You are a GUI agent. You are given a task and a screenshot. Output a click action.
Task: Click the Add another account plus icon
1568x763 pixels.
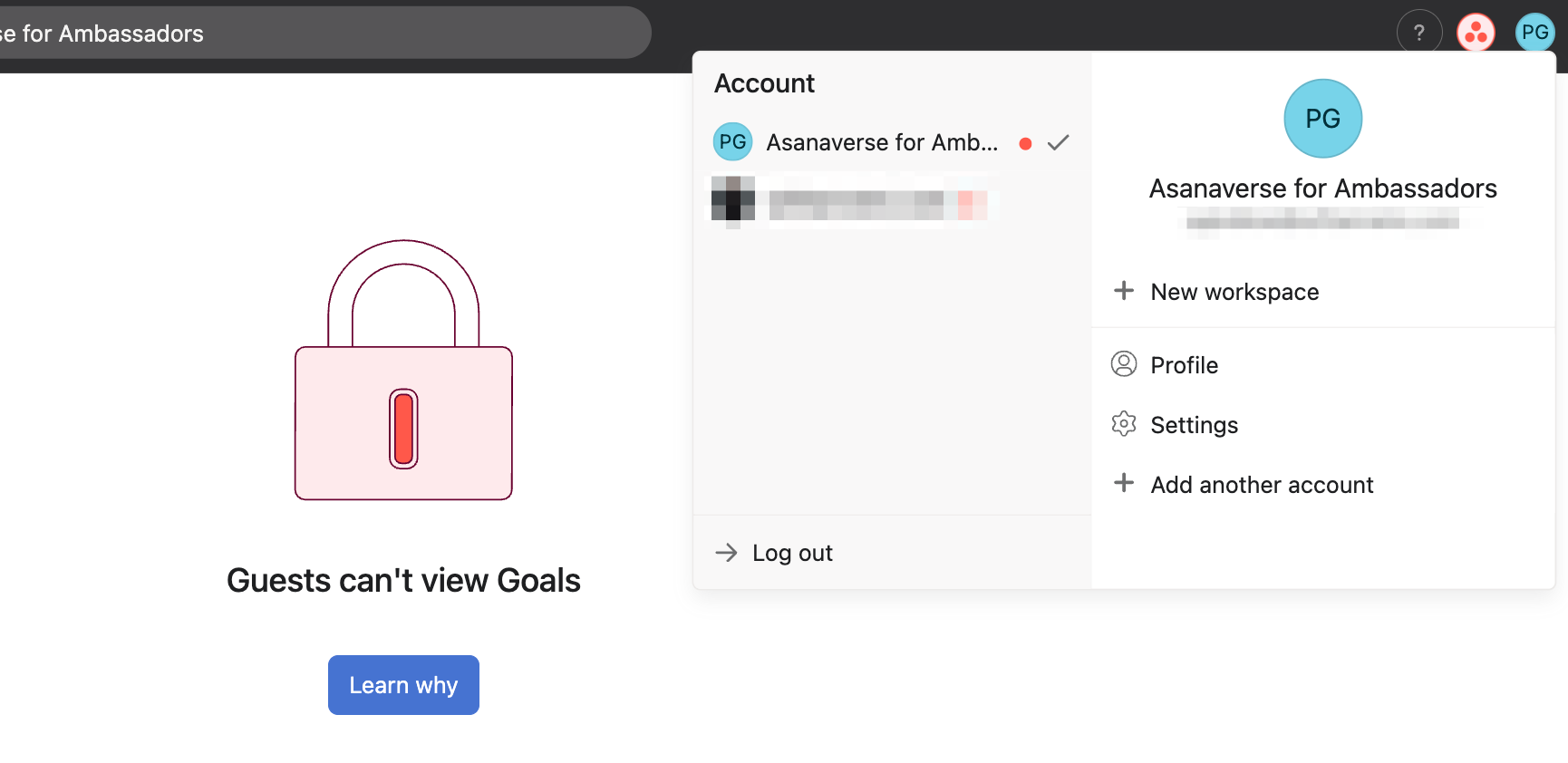point(1124,484)
